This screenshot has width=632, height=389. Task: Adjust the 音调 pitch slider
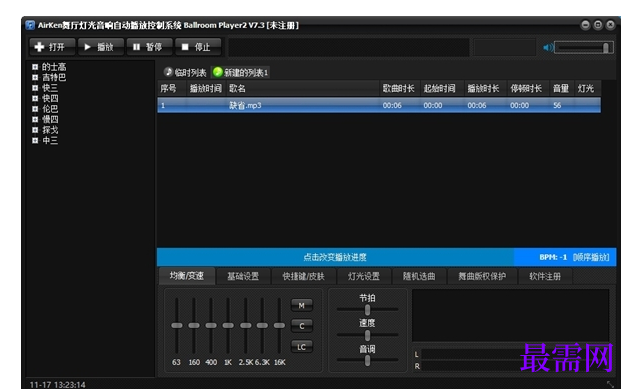tap(367, 360)
